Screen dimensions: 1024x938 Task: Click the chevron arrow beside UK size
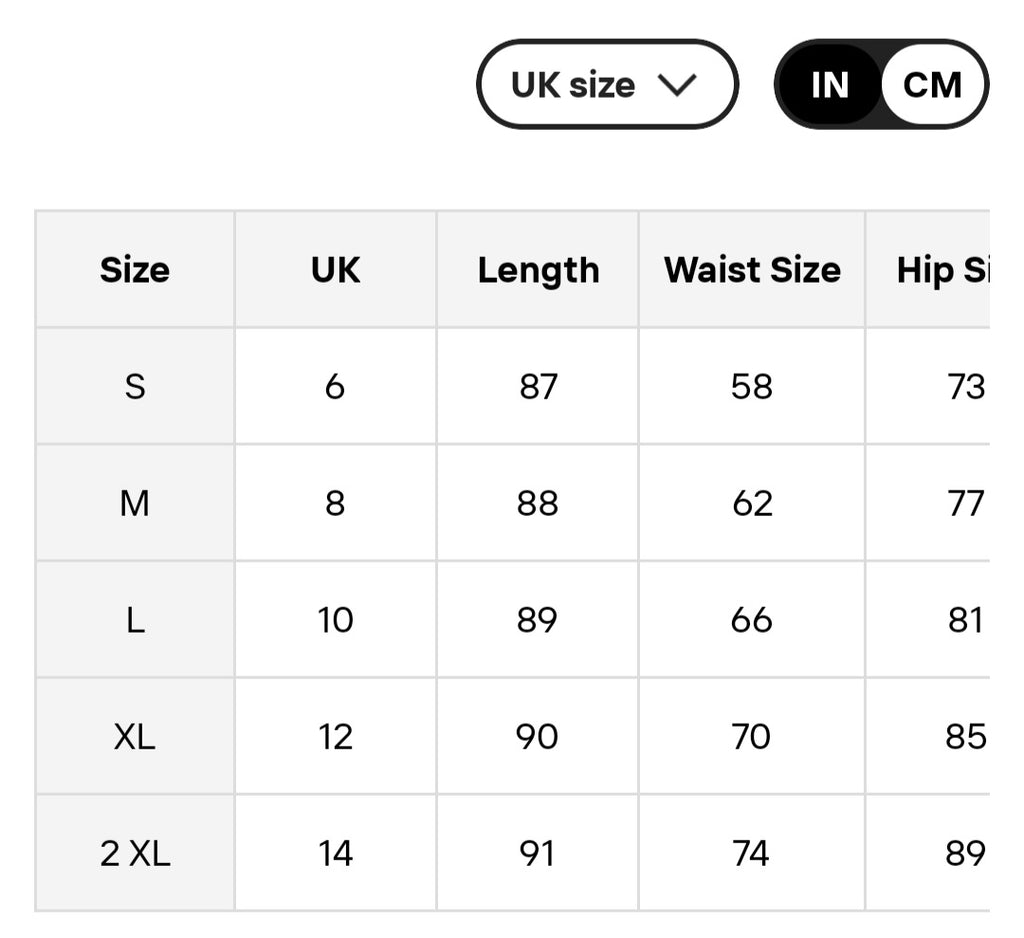(677, 85)
